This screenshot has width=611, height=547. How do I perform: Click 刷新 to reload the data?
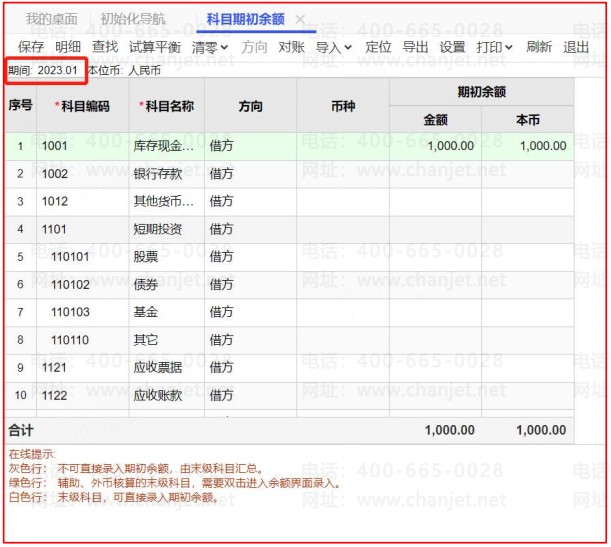click(x=539, y=47)
